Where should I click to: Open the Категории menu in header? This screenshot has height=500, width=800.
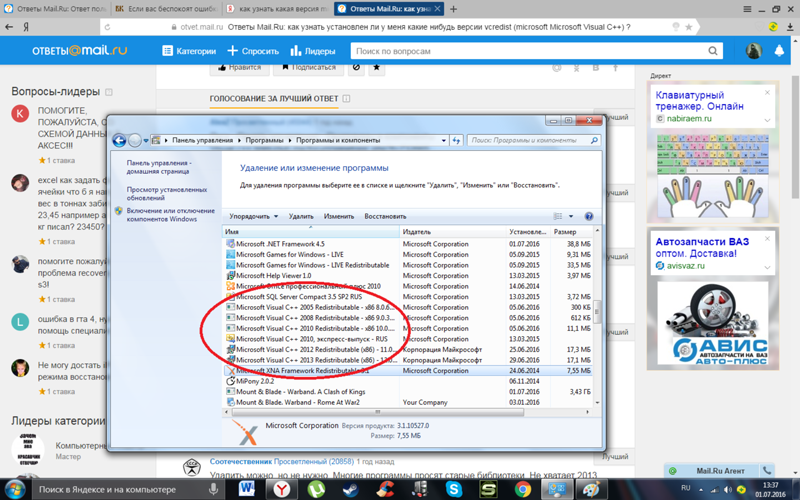[190, 51]
